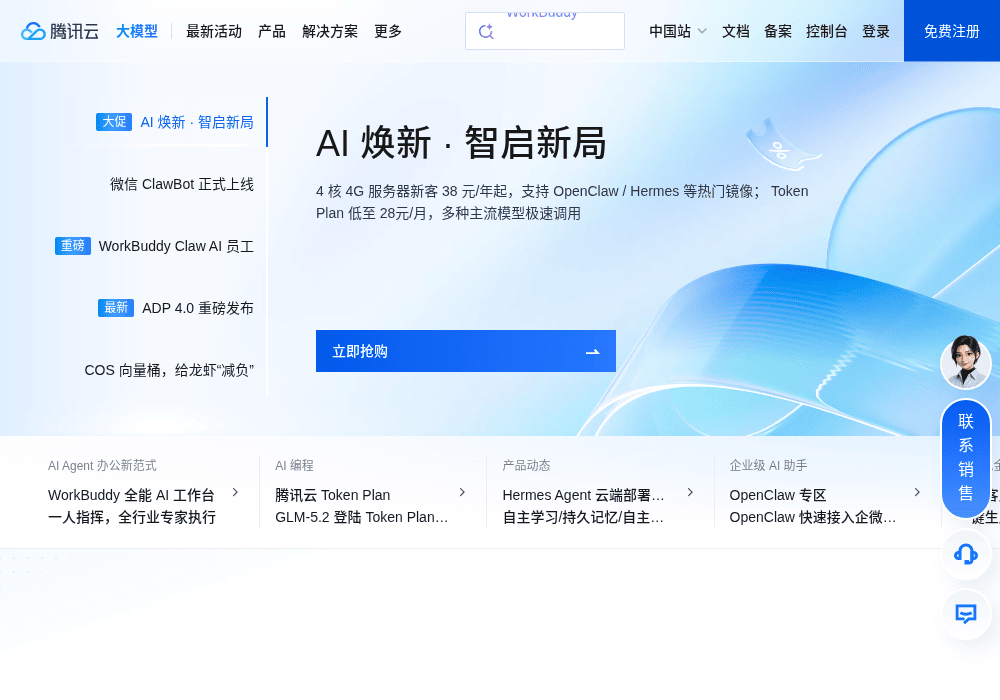Expand the 中国站 region dropdown
Screen dimensions: 1000x700
[677, 31]
